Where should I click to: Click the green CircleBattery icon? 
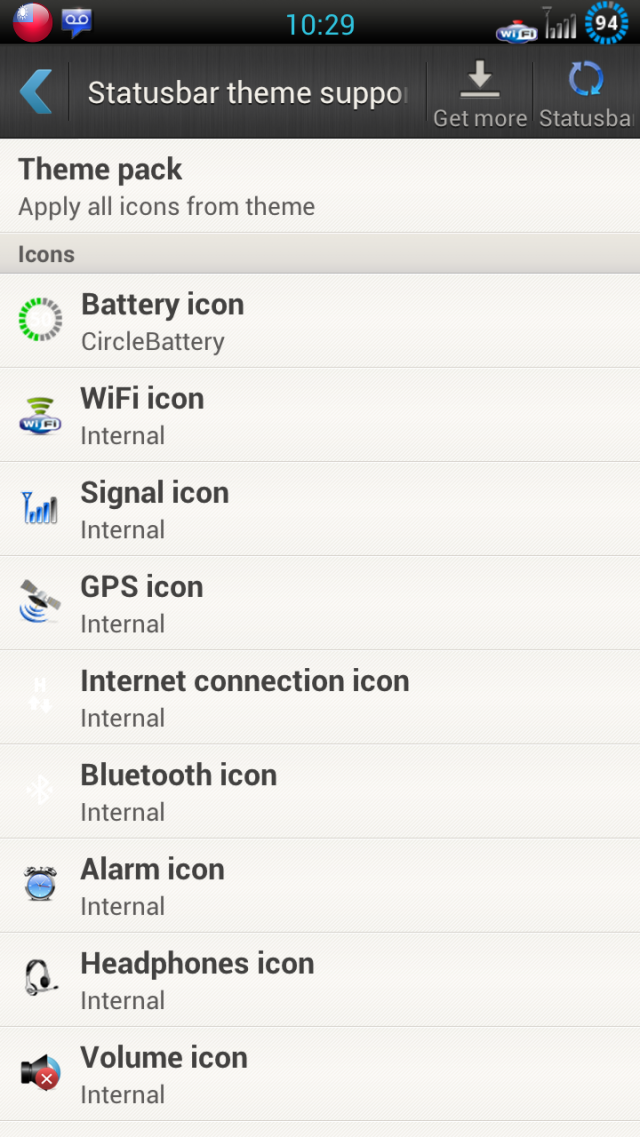tap(41, 319)
